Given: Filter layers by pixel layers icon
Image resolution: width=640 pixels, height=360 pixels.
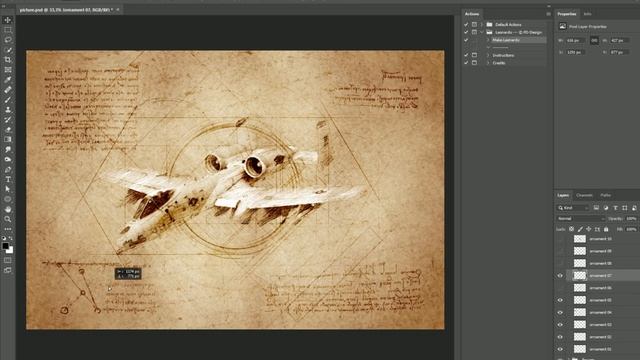Looking at the screenshot, I should pos(596,208).
